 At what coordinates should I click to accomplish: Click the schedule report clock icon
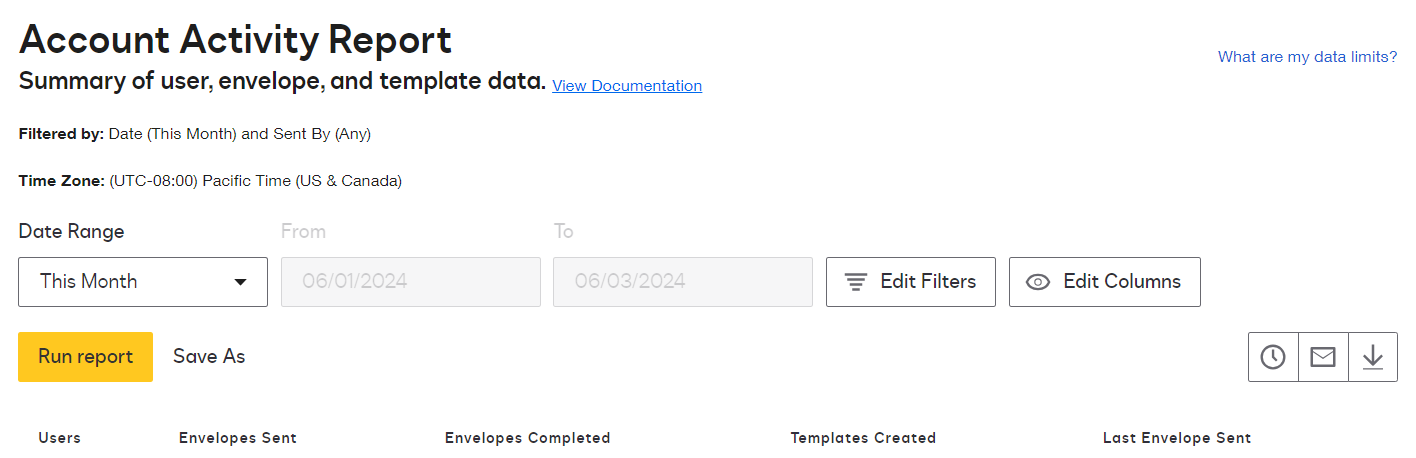click(x=1273, y=357)
